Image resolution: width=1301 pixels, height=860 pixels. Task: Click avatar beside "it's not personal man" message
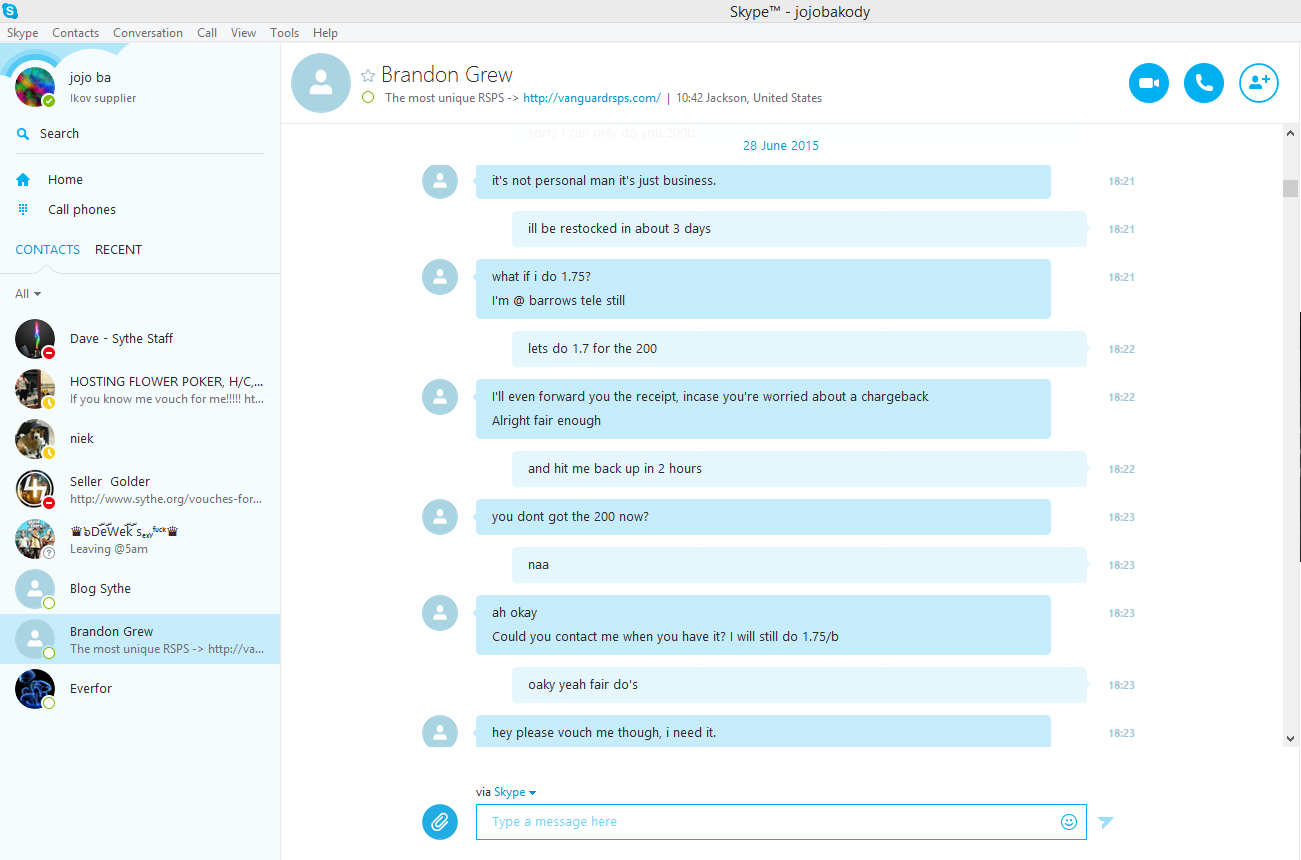pyautogui.click(x=440, y=181)
